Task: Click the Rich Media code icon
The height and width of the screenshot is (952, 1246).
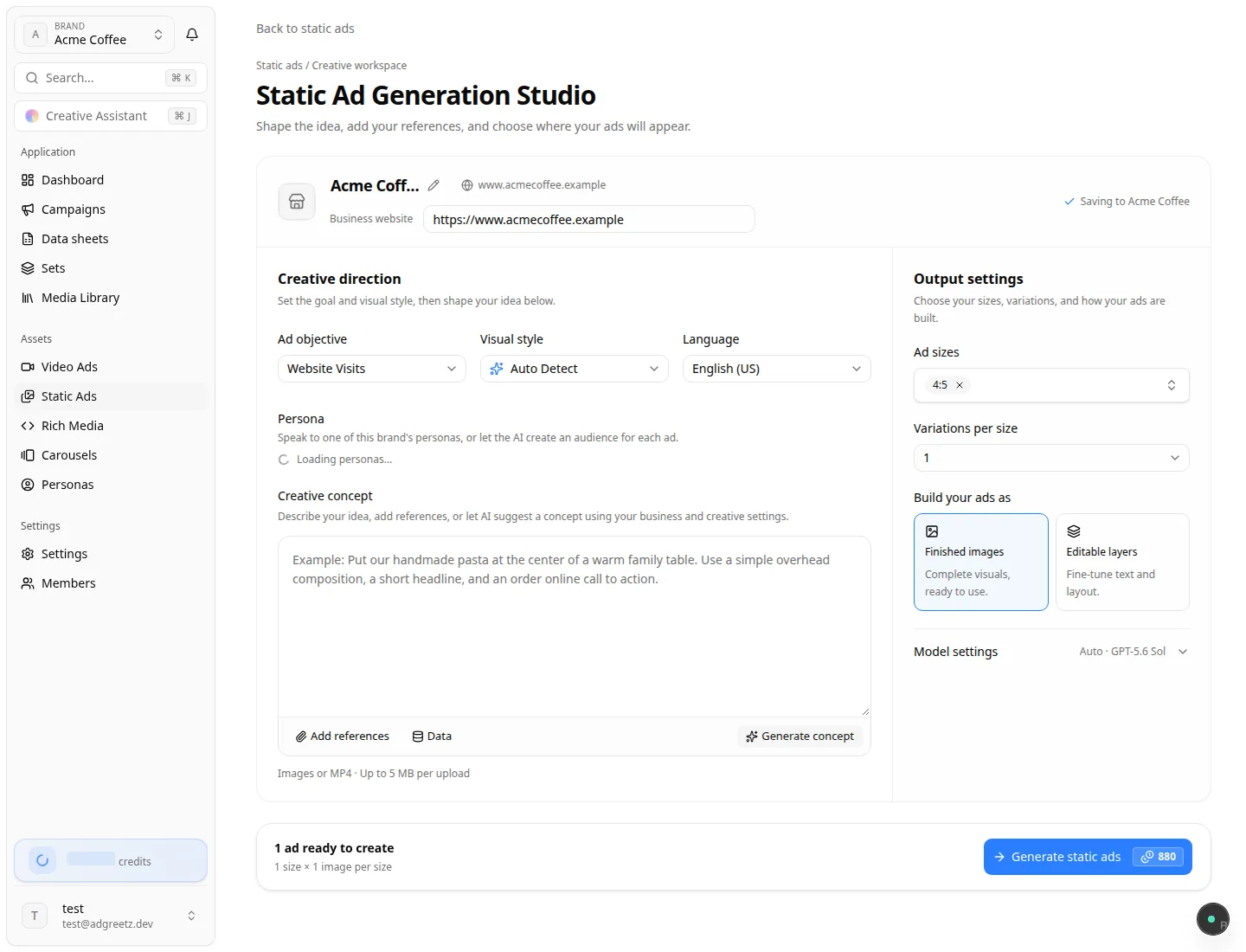Action: 28,426
